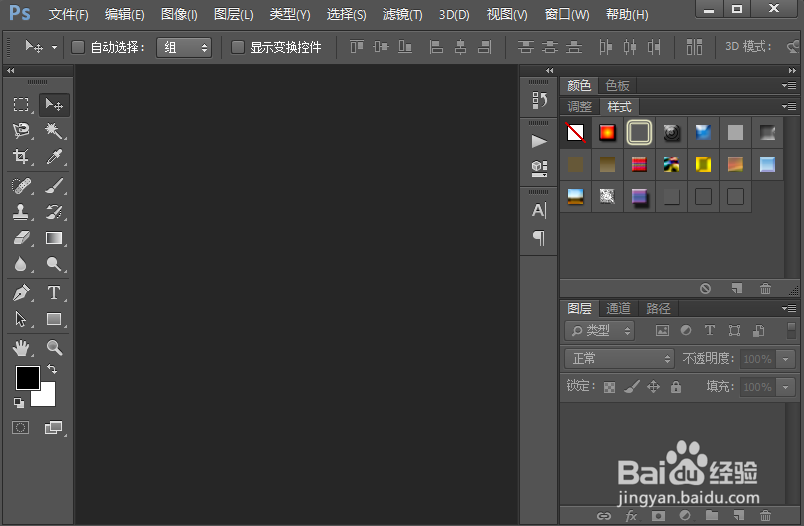Select the Horizontal Type tool
The image size is (804, 526).
point(53,292)
